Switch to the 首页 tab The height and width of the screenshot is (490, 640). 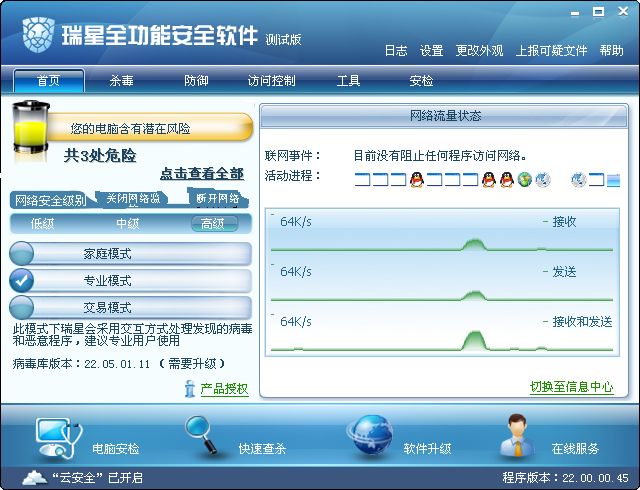tap(49, 80)
